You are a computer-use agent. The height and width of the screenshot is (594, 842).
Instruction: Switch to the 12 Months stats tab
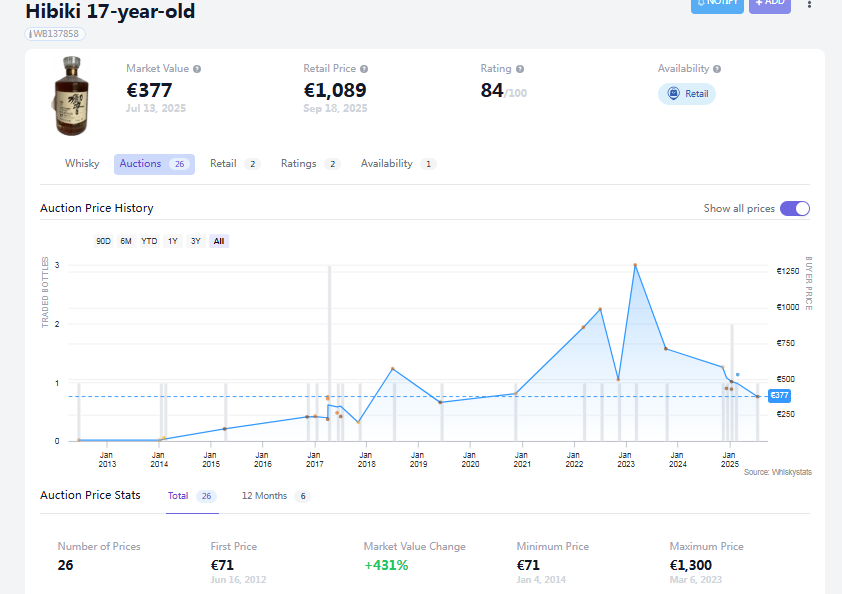pyautogui.click(x=276, y=496)
